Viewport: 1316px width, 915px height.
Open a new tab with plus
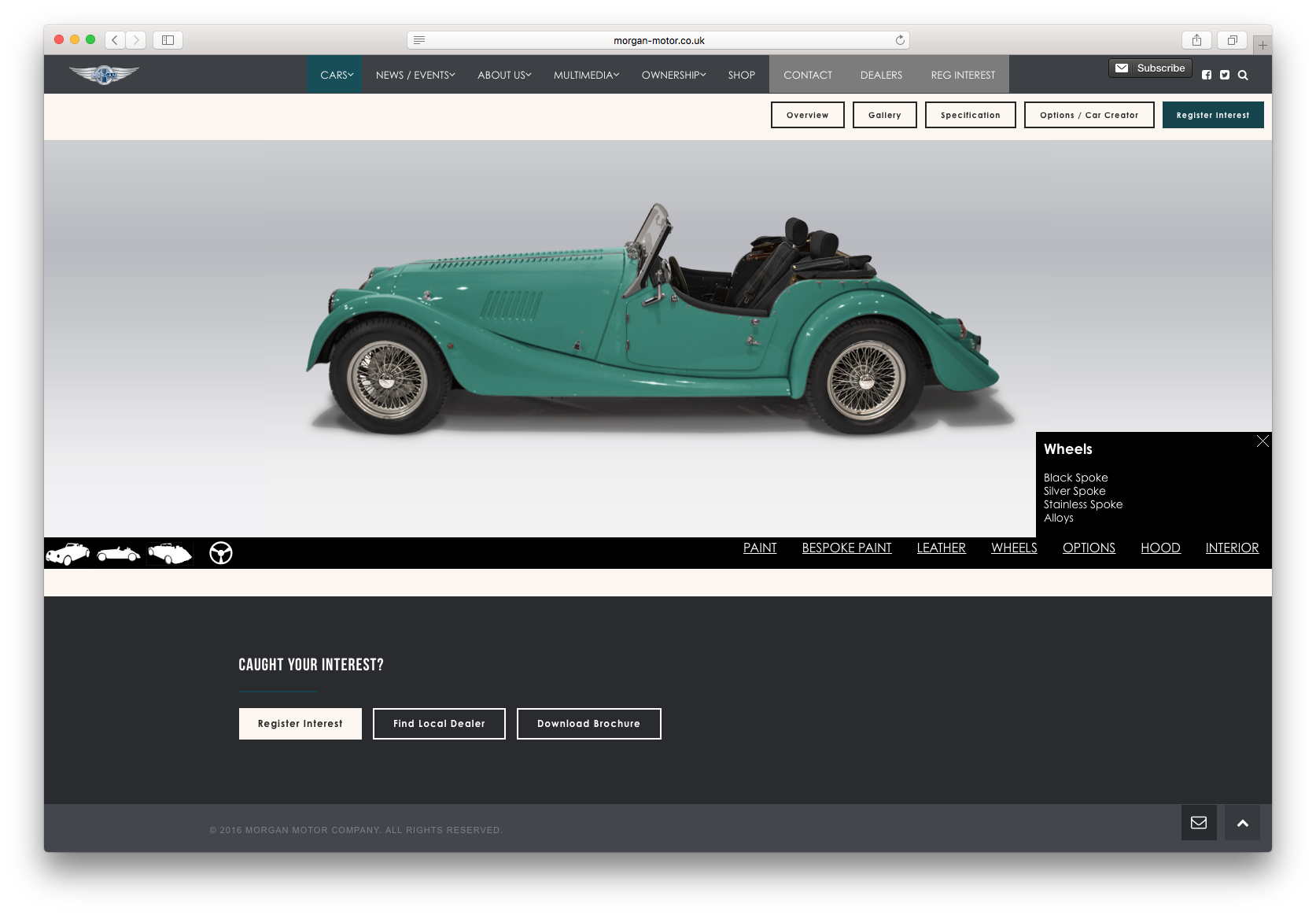(1263, 45)
